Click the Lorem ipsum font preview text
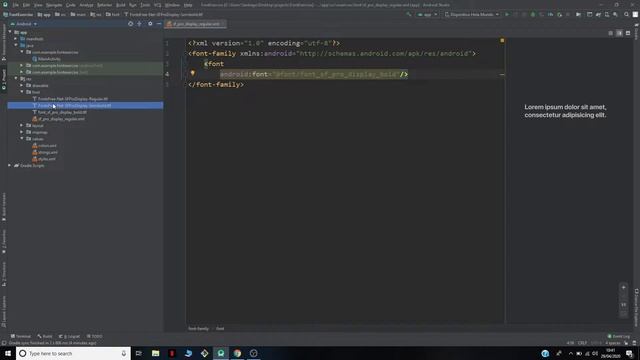Image resolution: width=640 pixels, height=360 pixels. point(565,111)
